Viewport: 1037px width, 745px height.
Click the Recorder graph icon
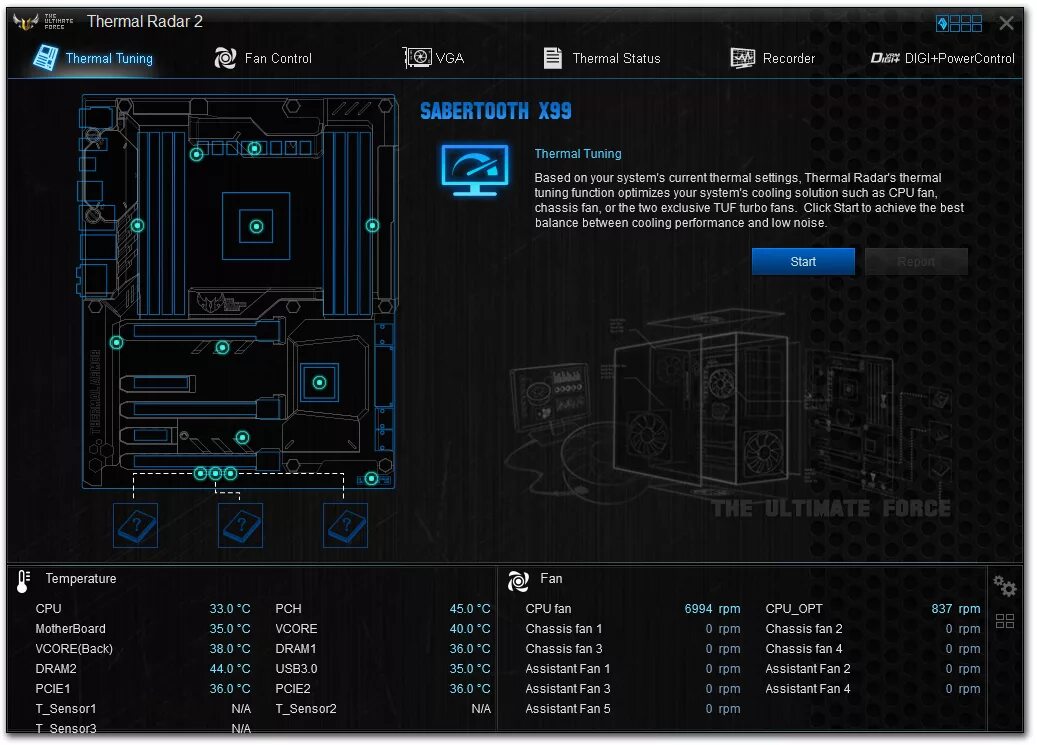pyautogui.click(x=743, y=58)
